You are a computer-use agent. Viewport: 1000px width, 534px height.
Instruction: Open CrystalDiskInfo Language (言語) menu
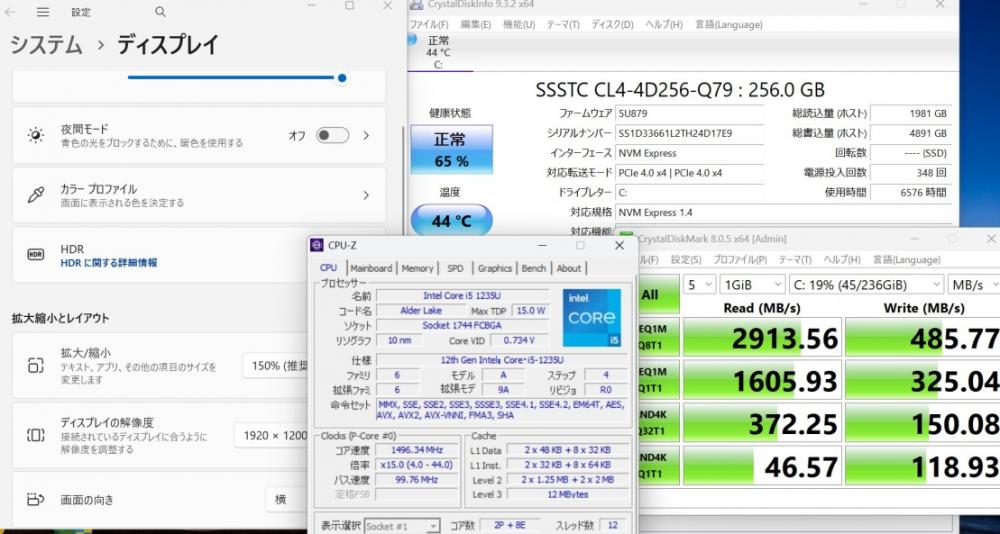[x=728, y=24]
